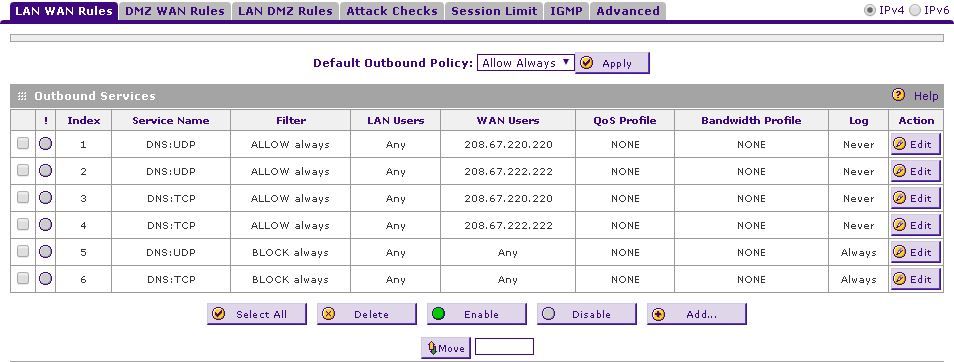Click the WAN Users column header
Screen dimensions: 954x362
[507, 120]
